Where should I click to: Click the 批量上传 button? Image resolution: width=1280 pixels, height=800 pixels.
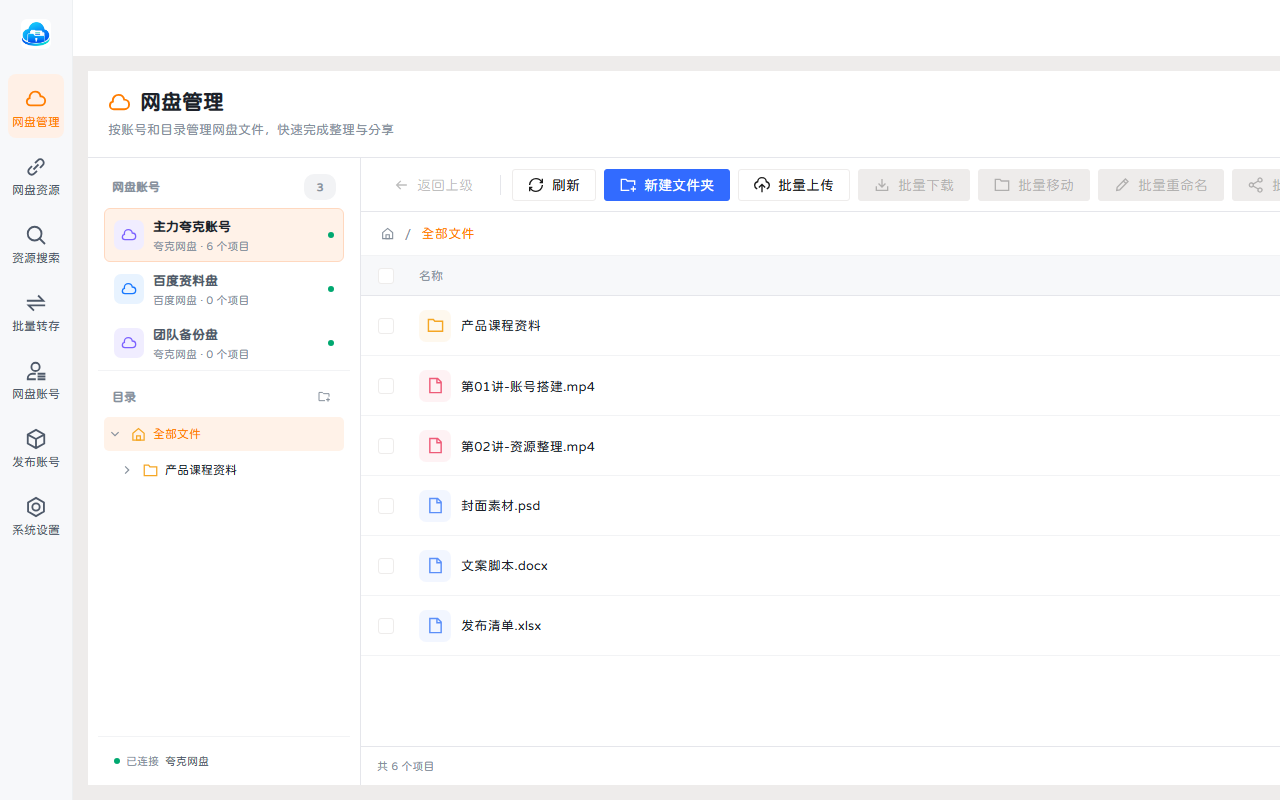pyautogui.click(x=794, y=185)
